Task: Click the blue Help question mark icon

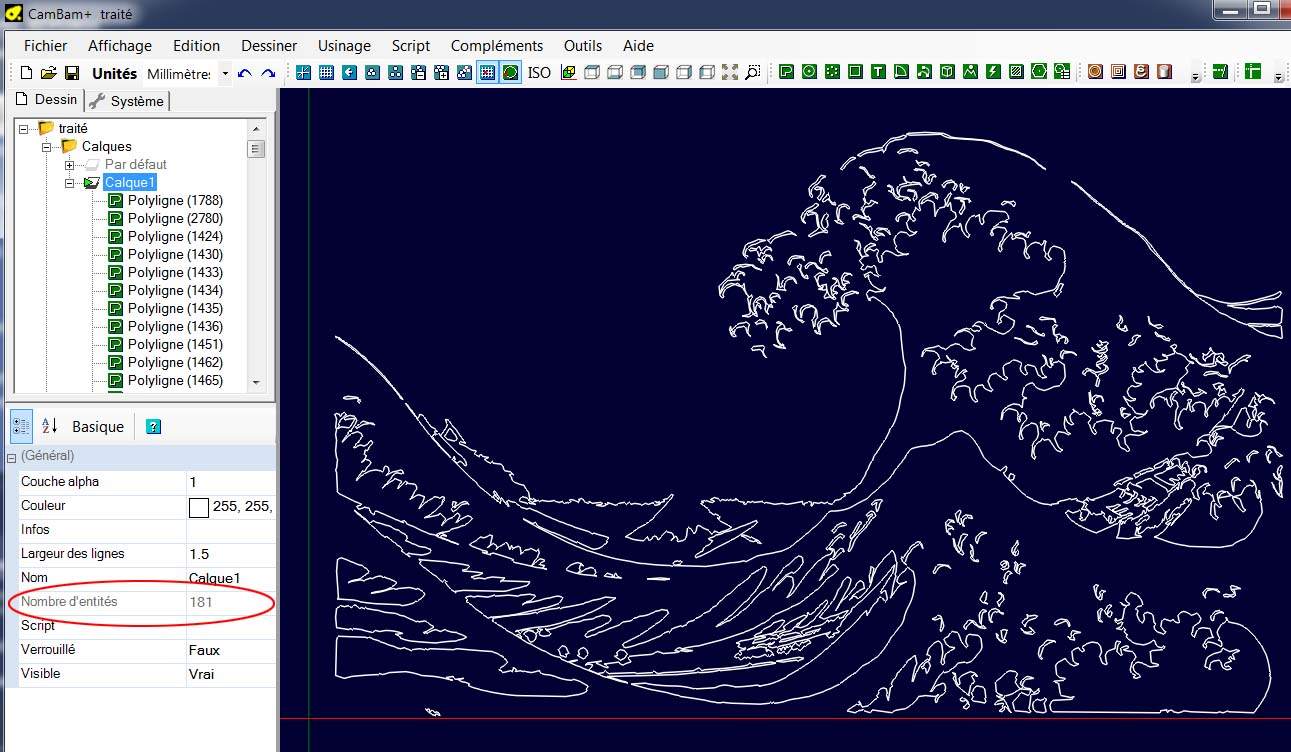Action: coord(153,427)
